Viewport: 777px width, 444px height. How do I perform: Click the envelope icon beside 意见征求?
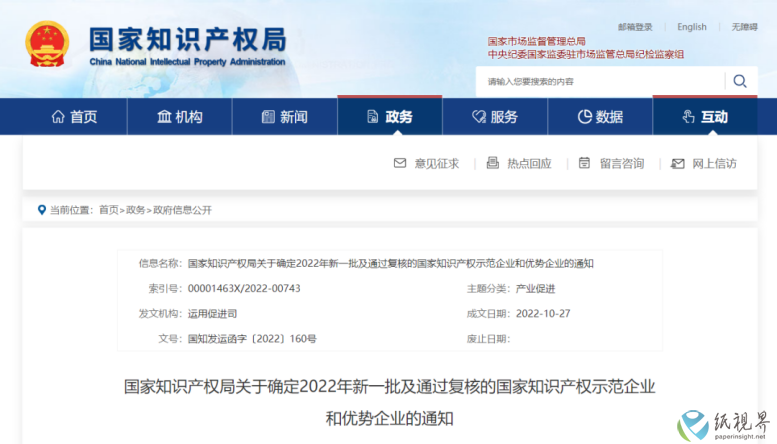point(400,163)
